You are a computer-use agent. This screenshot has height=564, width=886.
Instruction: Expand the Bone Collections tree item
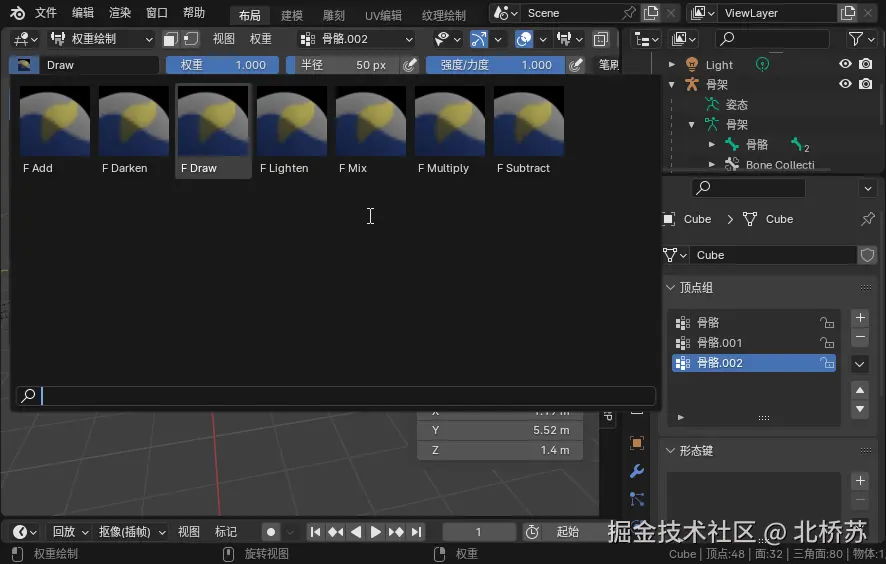point(712,165)
